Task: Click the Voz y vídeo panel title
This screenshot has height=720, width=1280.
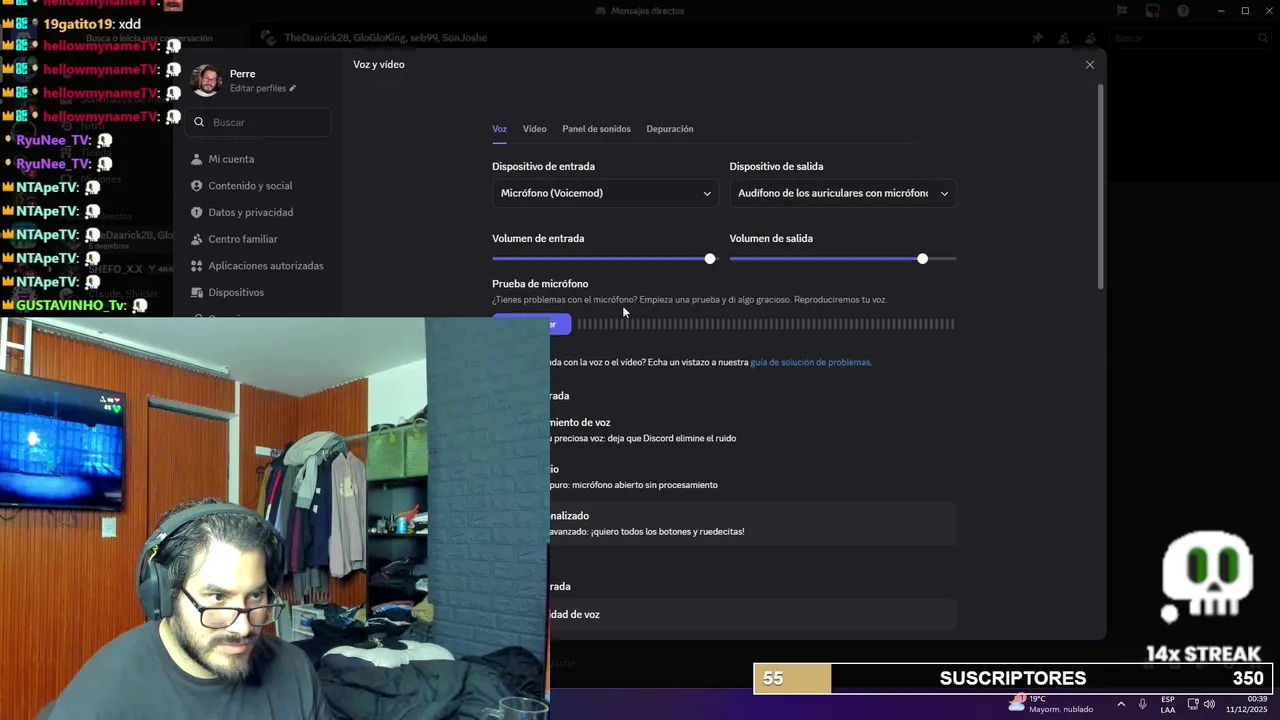Action: pos(379,64)
